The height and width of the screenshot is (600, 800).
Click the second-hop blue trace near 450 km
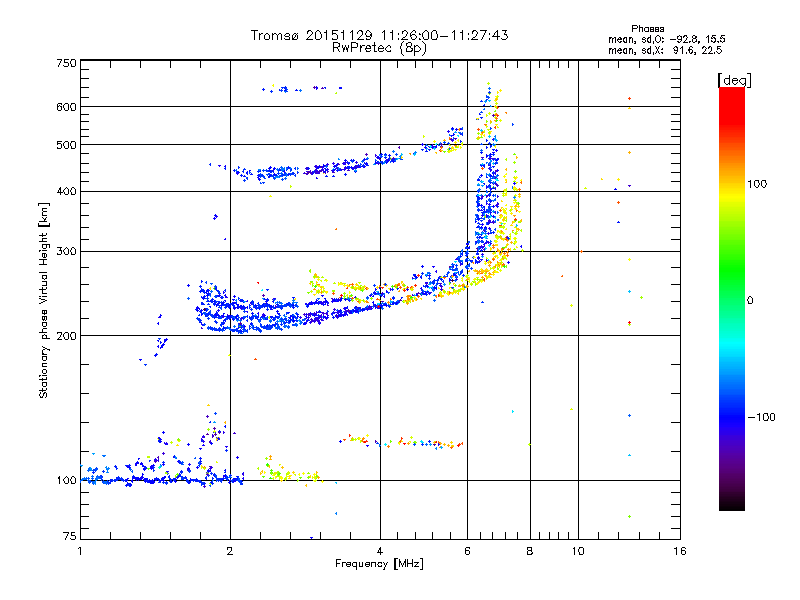pos(306,170)
